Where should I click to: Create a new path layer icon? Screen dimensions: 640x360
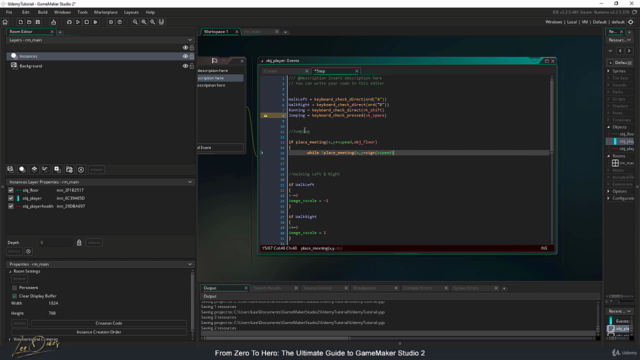point(46,169)
